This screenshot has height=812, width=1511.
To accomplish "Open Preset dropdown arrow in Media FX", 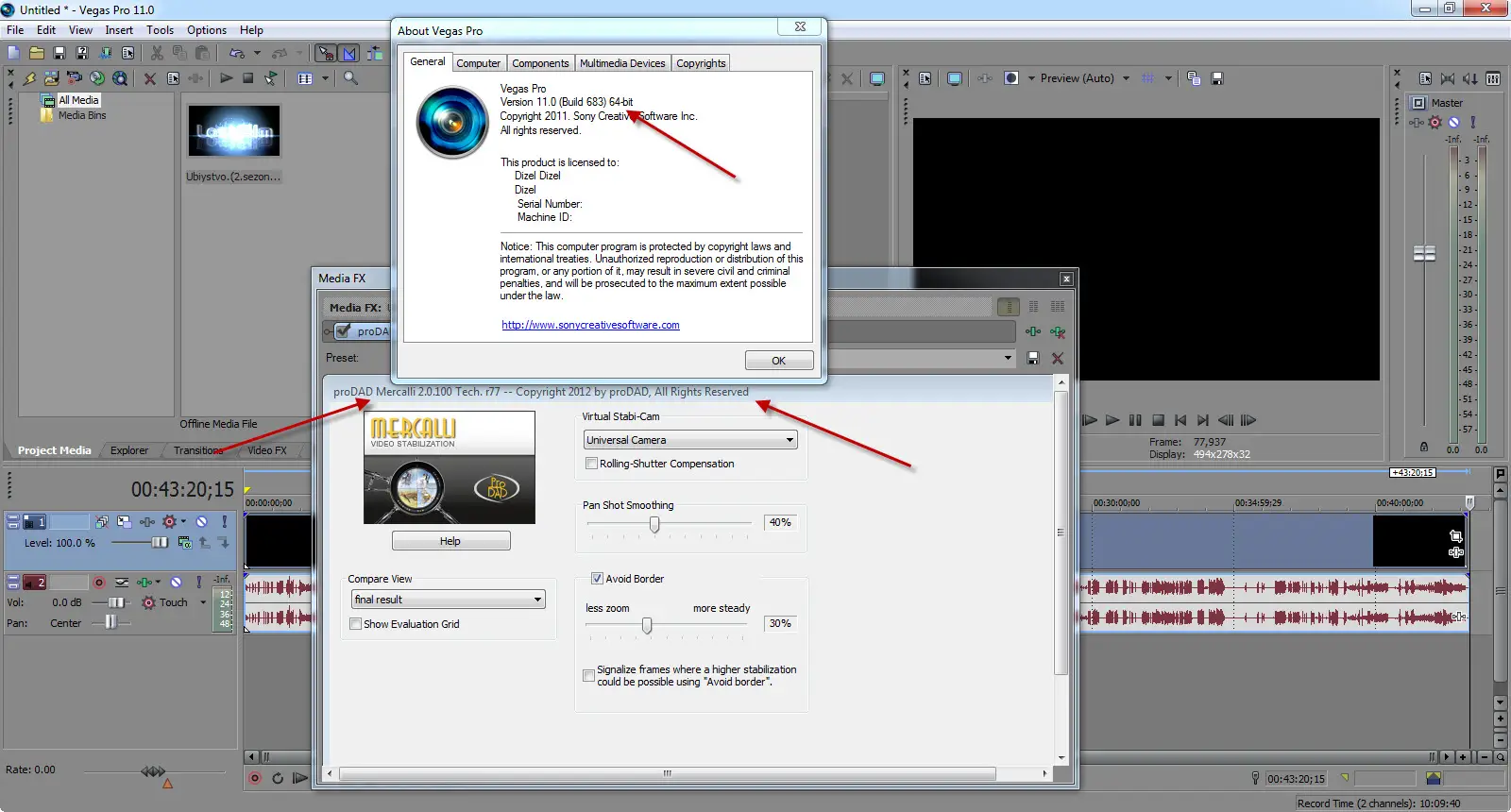I will tap(1008, 358).
